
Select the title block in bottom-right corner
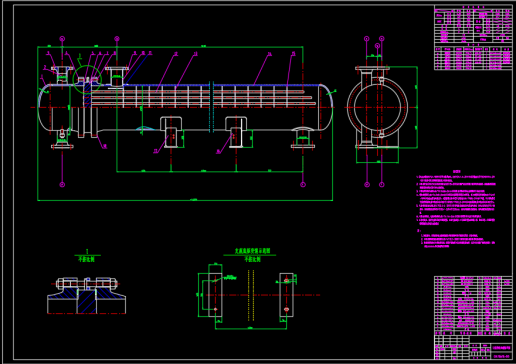click(x=473, y=347)
